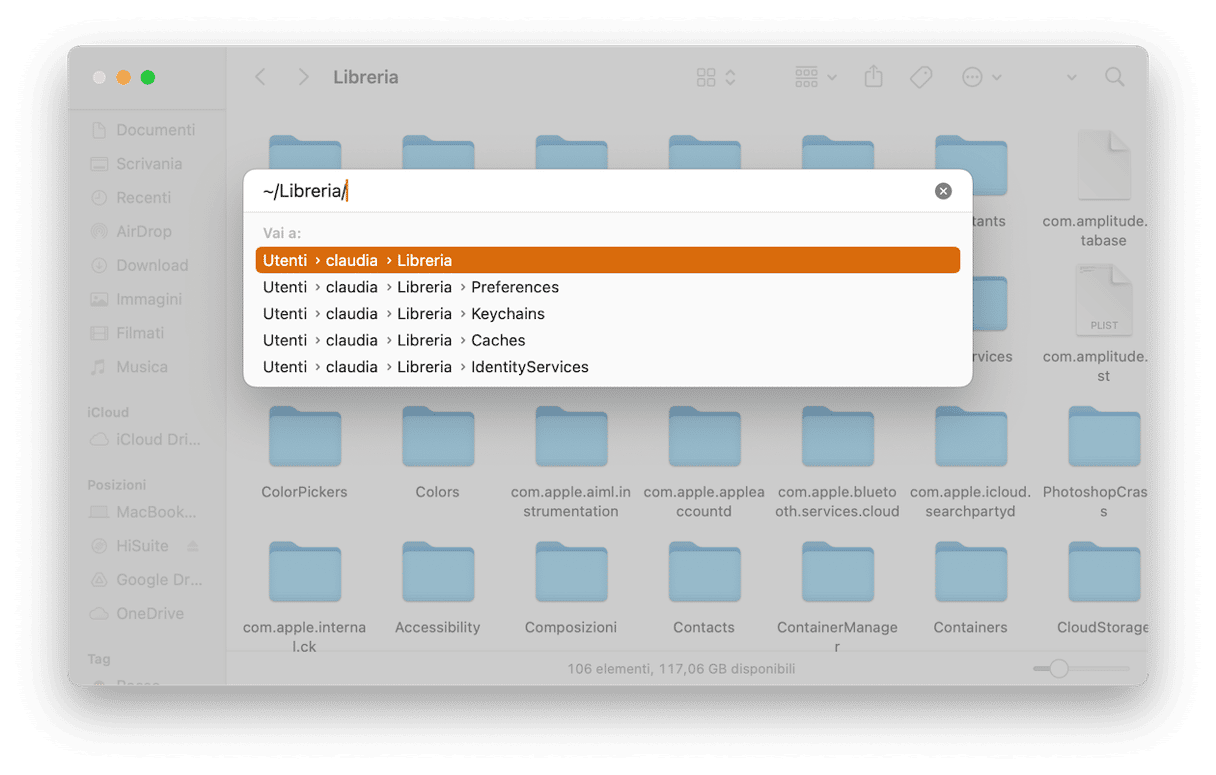1216x775 pixels.
Task: Select the Contacts folder
Action: point(704,572)
